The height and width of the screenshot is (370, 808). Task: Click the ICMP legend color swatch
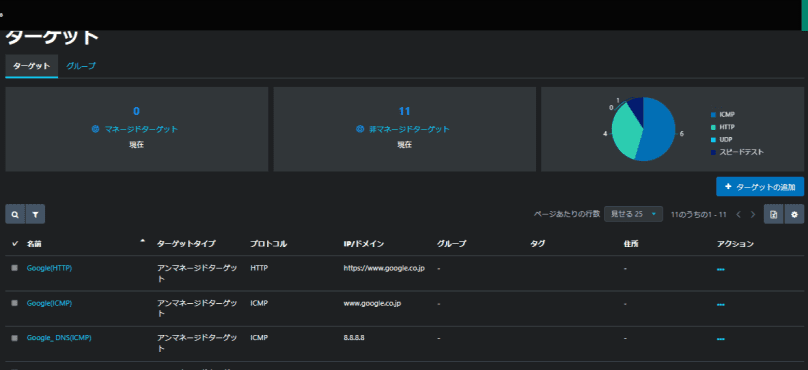point(713,114)
